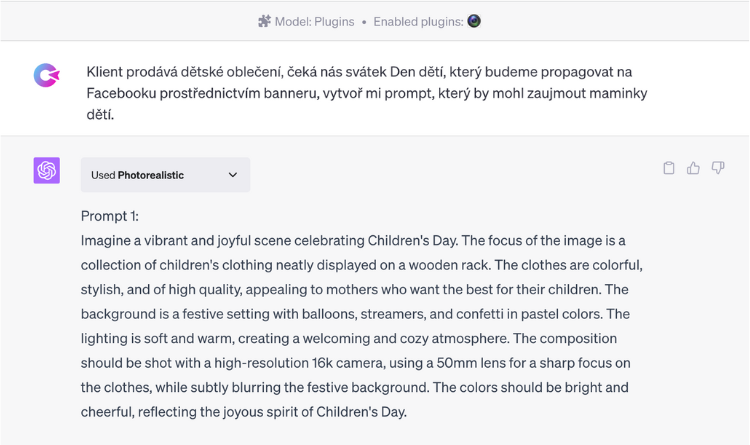Click the ChatGPT purple avatar icon
The width and height of the screenshot is (750, 445).
pos(46,170)
